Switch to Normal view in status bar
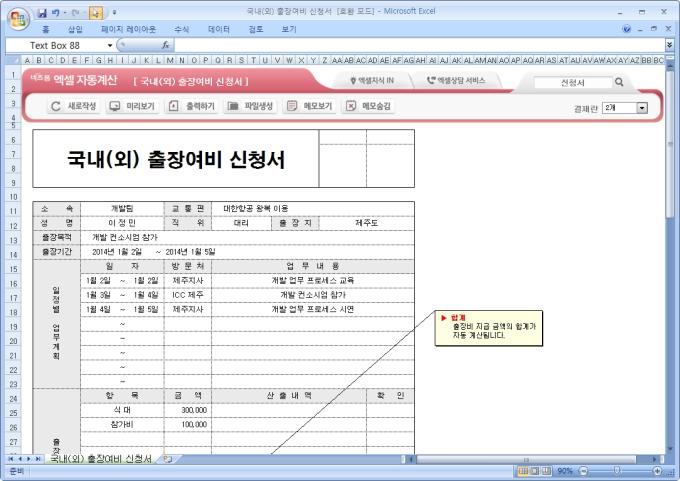The height and width of the screenshot is (481, 680). pyautogui.click(x=522, y=470)
